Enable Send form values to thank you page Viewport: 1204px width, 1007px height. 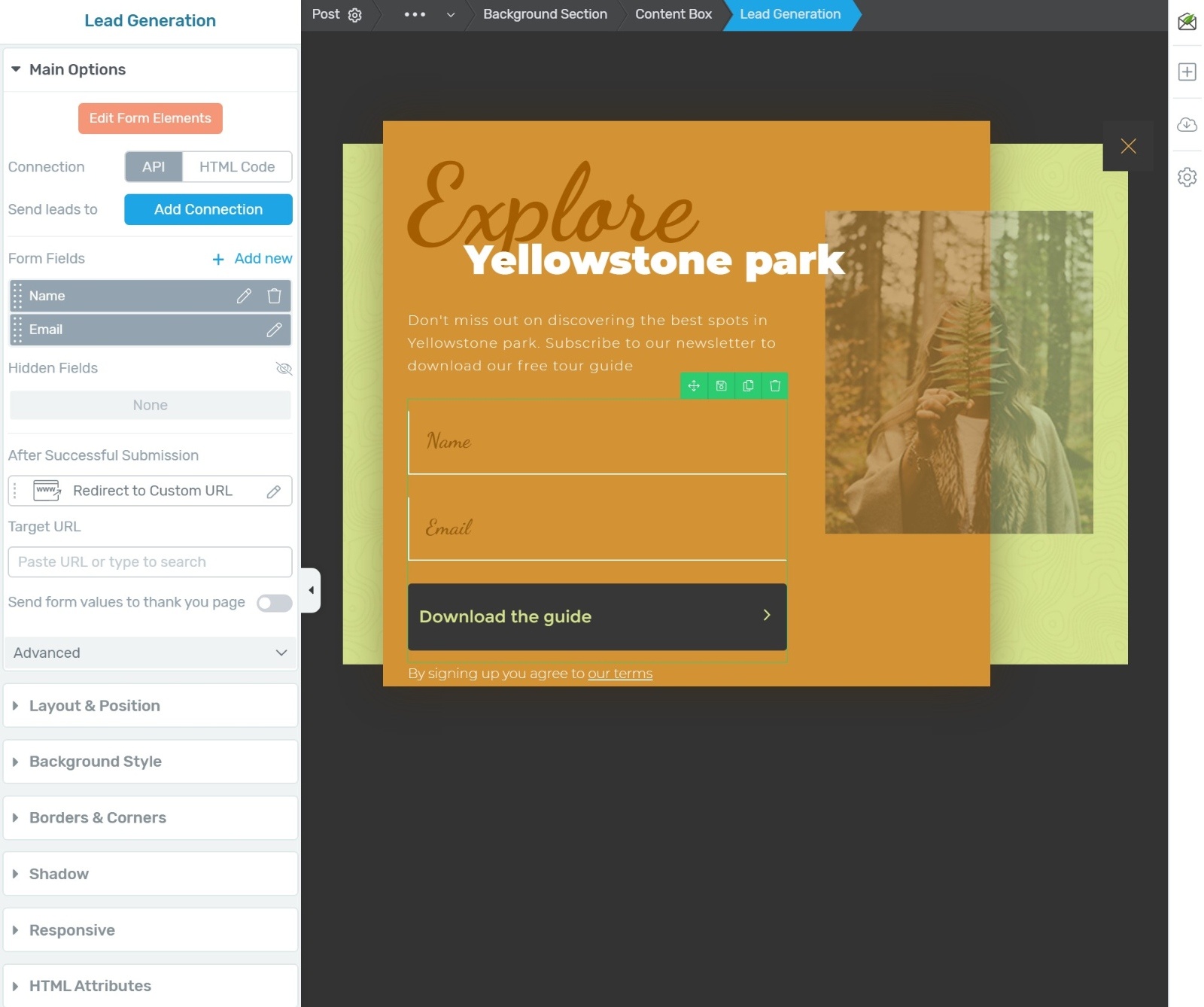tap(274, 603)
